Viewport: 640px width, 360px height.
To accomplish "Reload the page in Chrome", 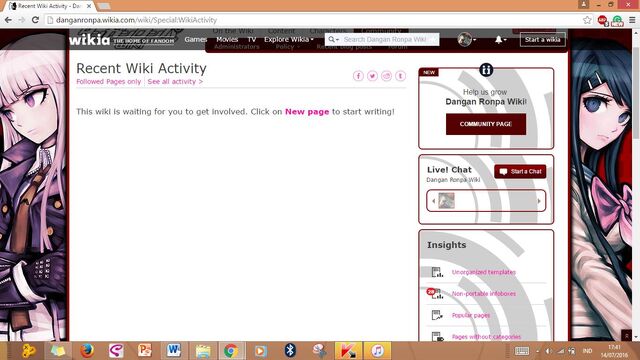I will coord(36,20).
